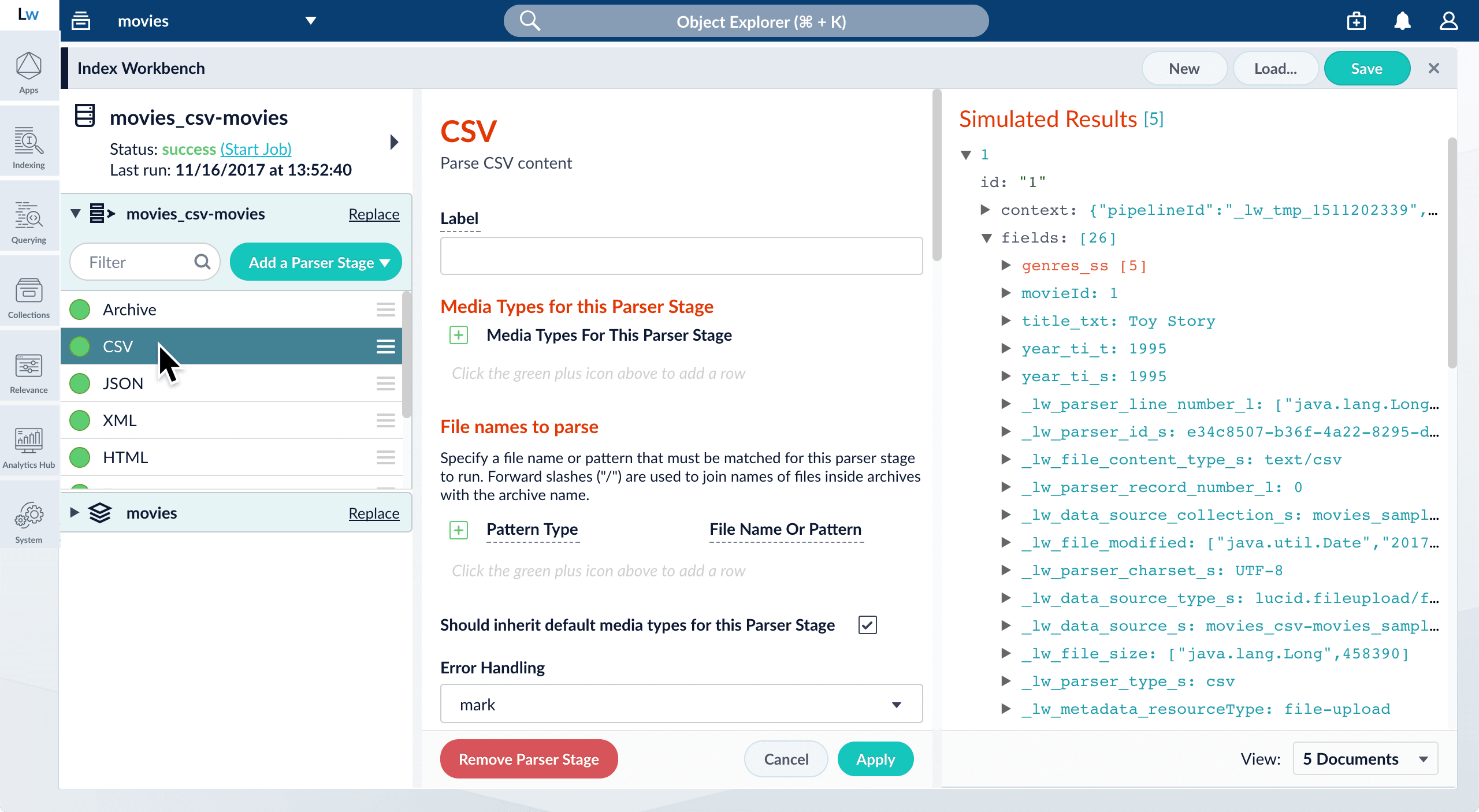This screenshot has height=812, width=1479.
Task: Collapse simulated result document 1
Action: point(965,155)
